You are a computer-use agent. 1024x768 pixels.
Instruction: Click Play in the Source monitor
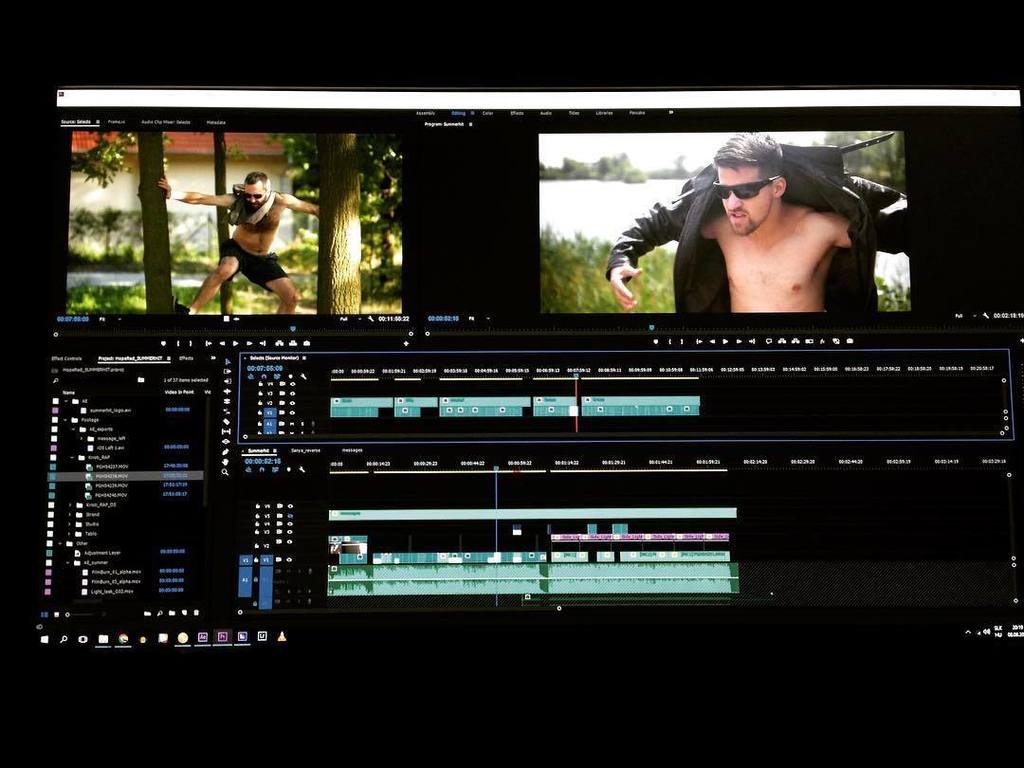click(x=236, y=343)
